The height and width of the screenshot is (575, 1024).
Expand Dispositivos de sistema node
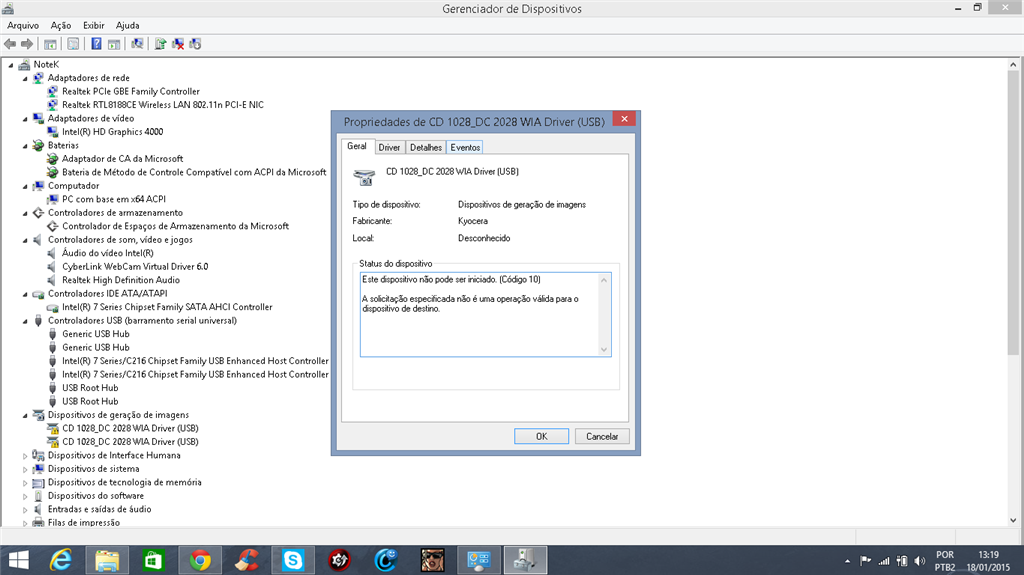(25, 469)
